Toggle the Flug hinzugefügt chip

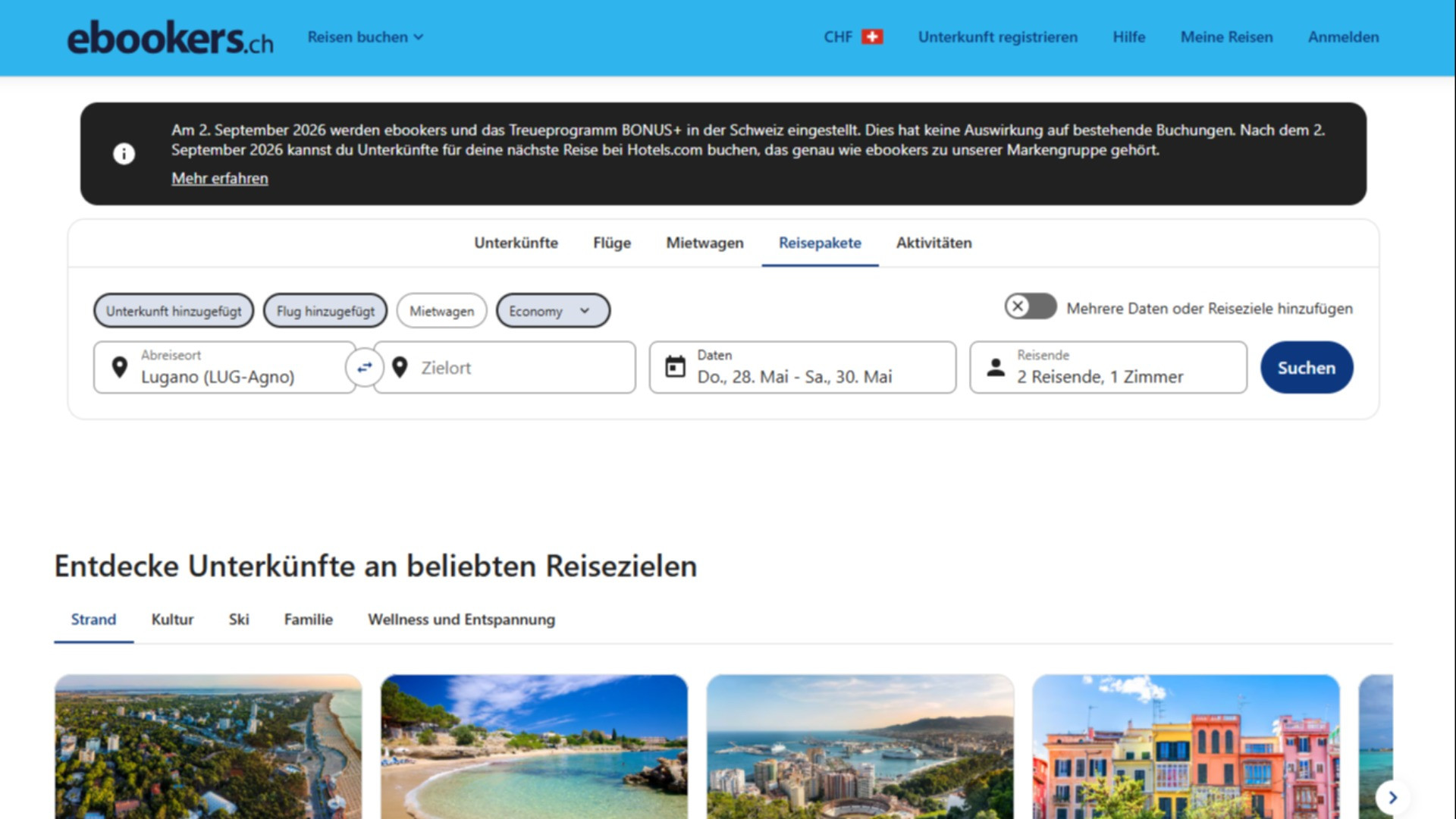tap(325, 311)
